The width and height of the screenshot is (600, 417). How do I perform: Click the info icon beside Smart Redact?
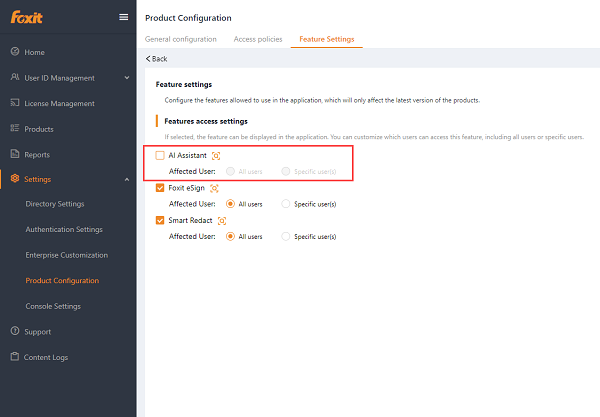click(222, 221)
